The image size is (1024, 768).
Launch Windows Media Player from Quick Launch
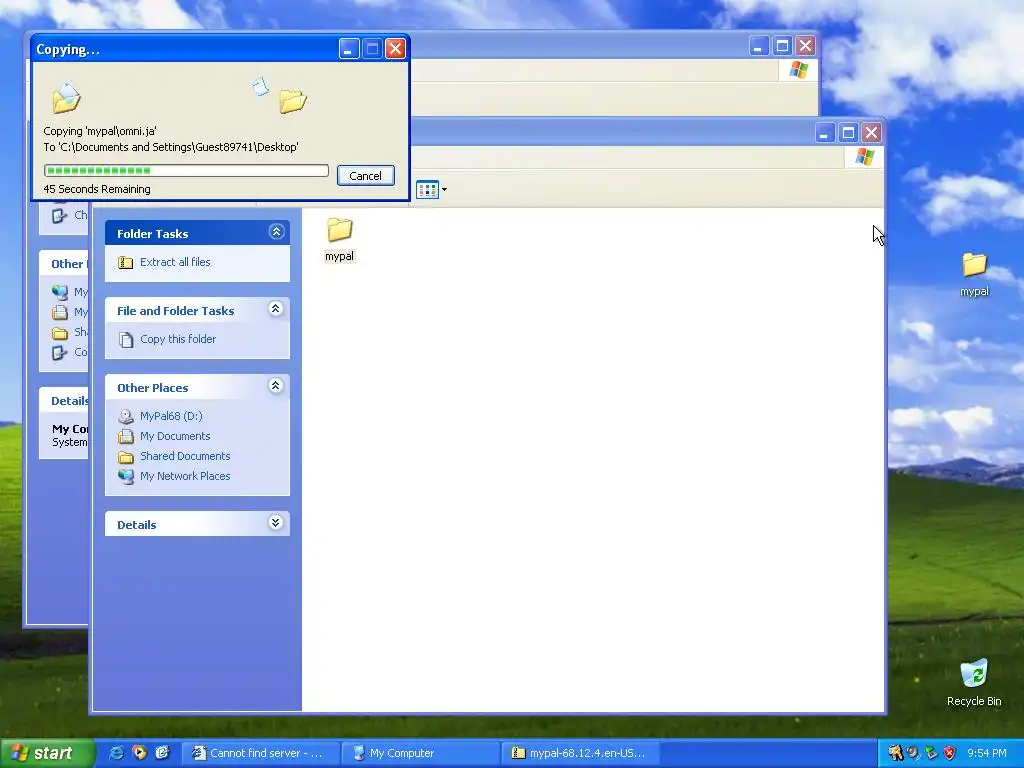(139, 753)
